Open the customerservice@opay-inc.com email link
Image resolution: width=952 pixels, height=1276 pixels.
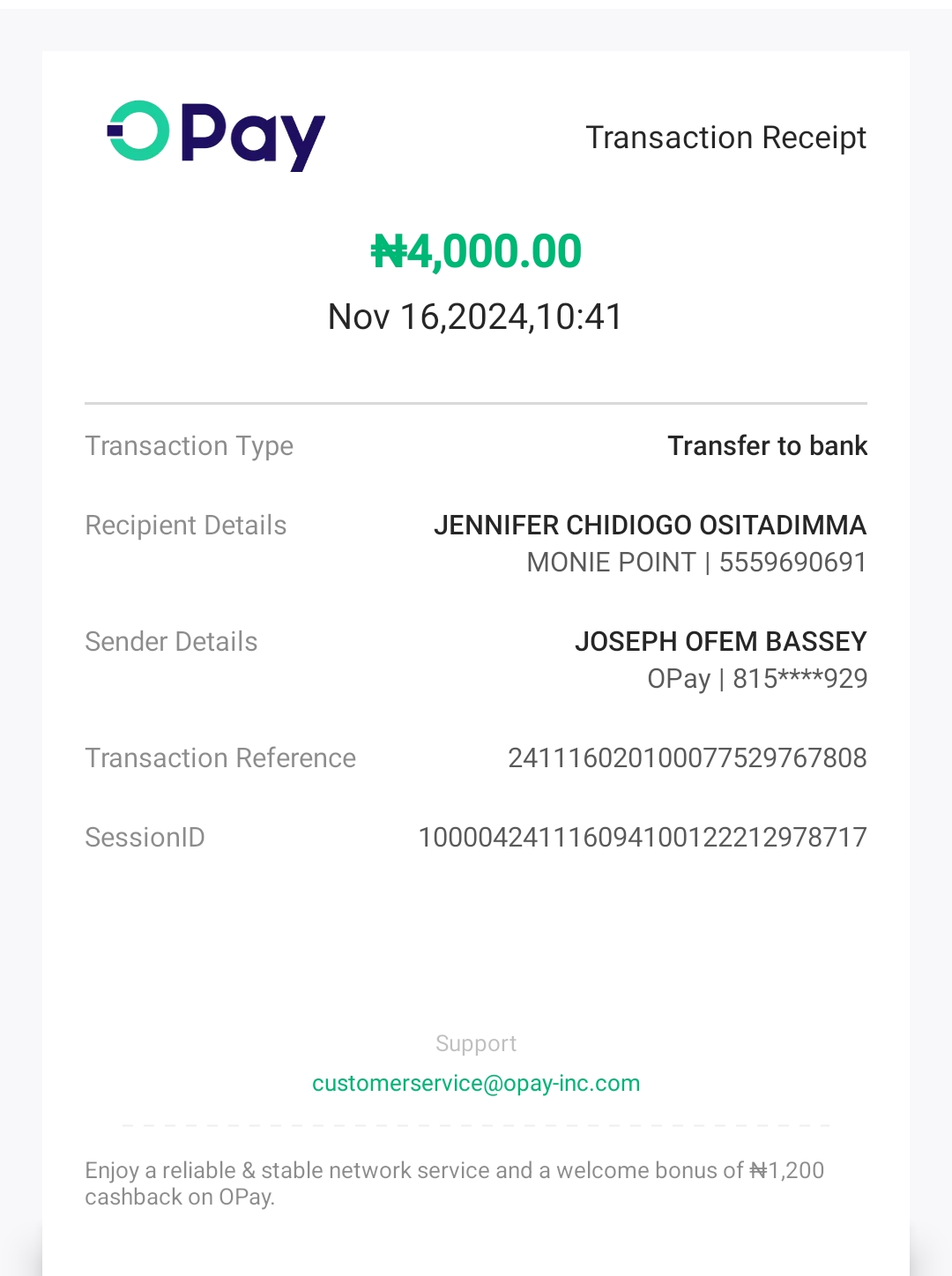pyautogui.click(x=476, y=1084)
